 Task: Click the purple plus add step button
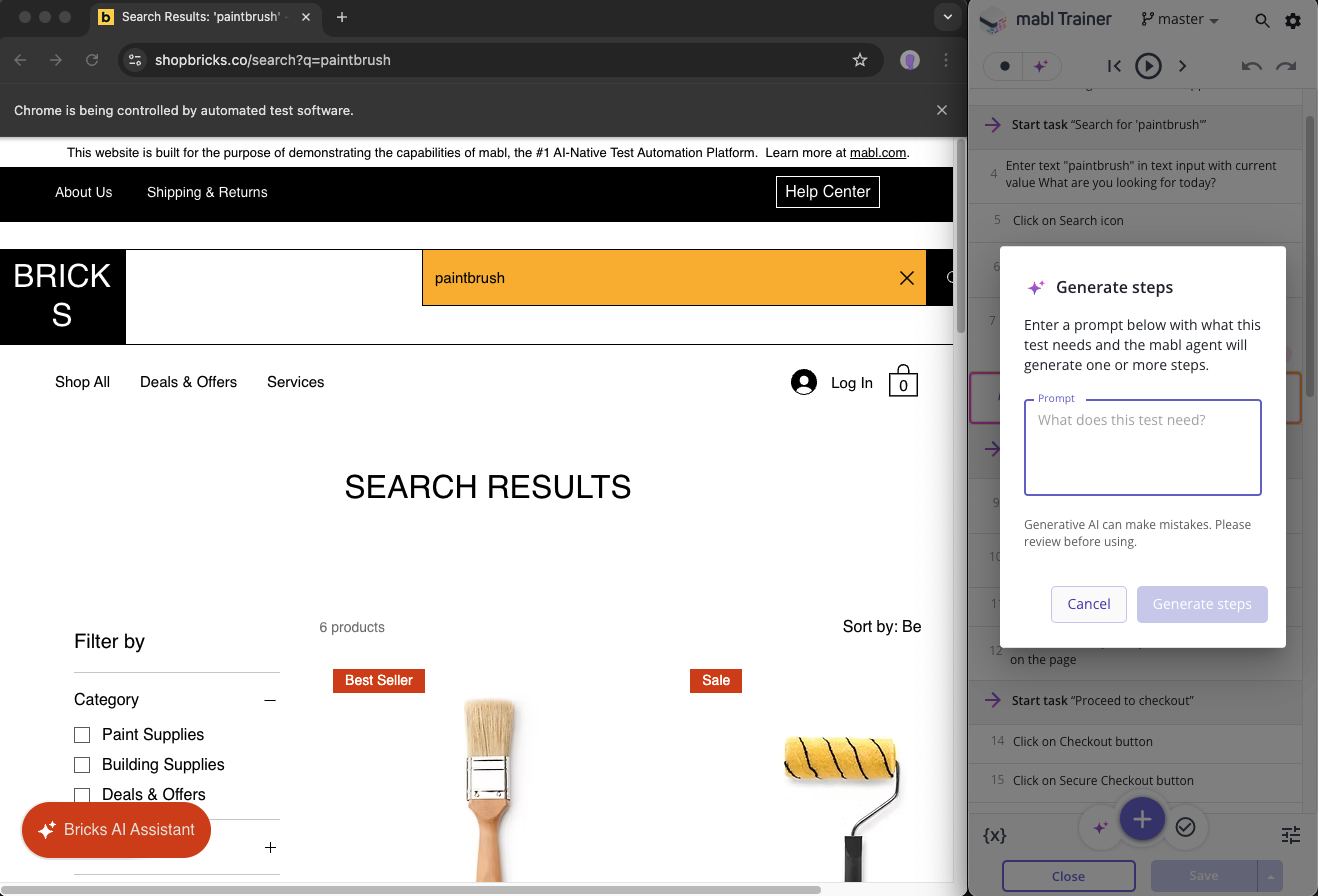coord(1142,820)
